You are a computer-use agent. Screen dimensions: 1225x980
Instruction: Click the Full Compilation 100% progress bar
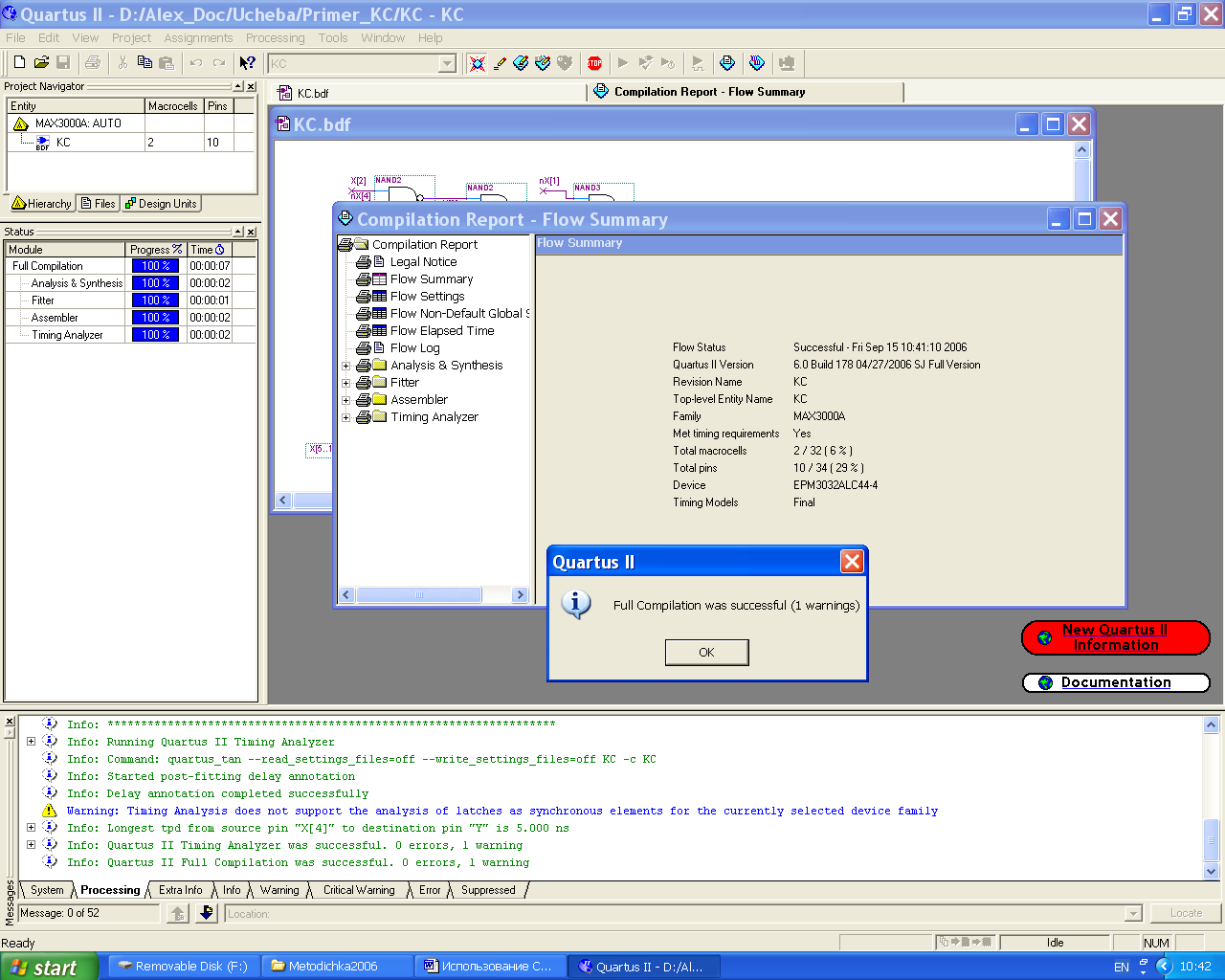(155, 266)
